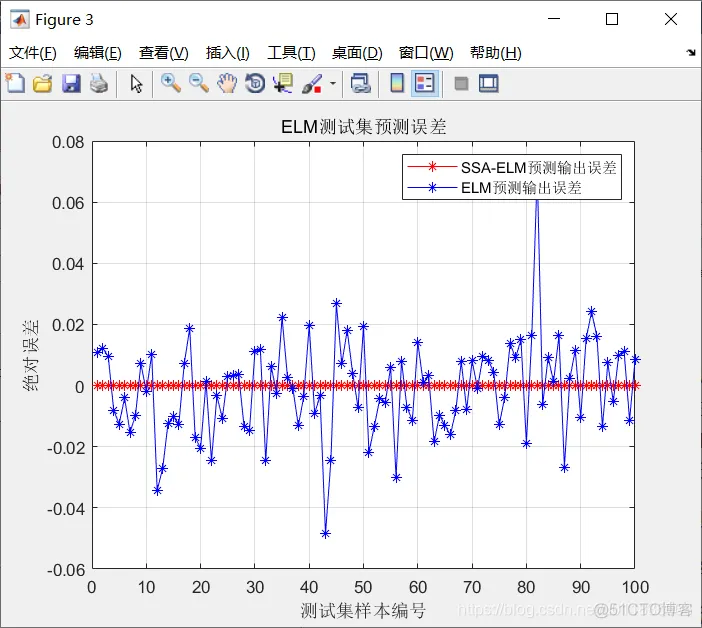
Task: Open a file via folder icon
Action: click(x=43, y=84)
